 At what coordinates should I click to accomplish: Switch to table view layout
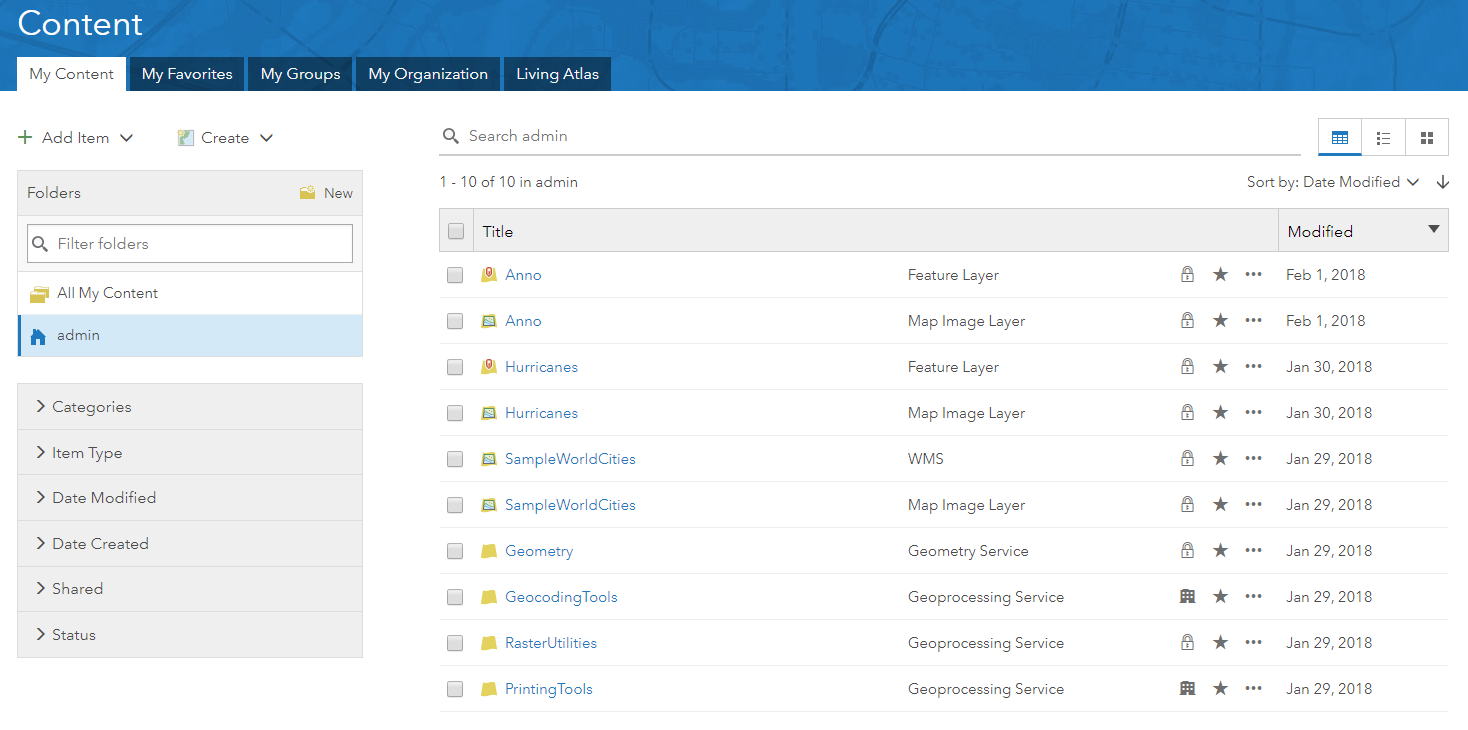pos(1340,137)
